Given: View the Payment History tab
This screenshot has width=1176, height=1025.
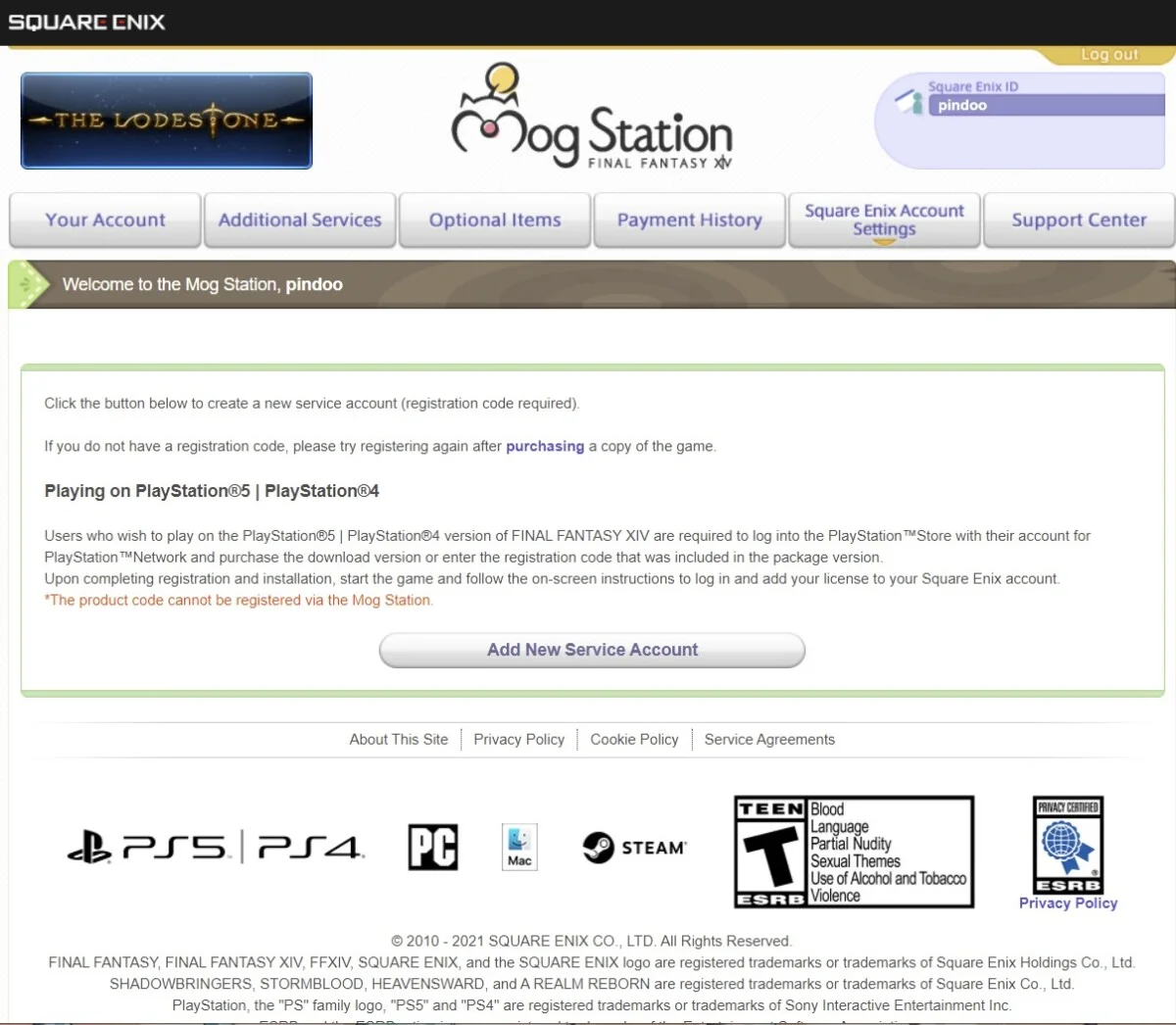Looking at the screenshot, I should 689,220.
